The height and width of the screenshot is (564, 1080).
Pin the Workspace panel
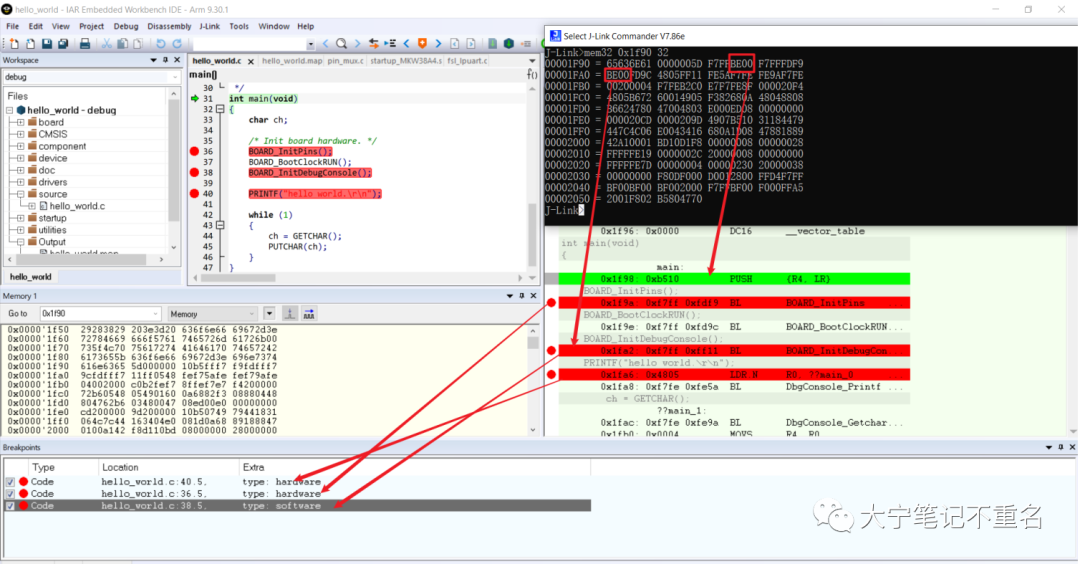click(x=165, y=61)
